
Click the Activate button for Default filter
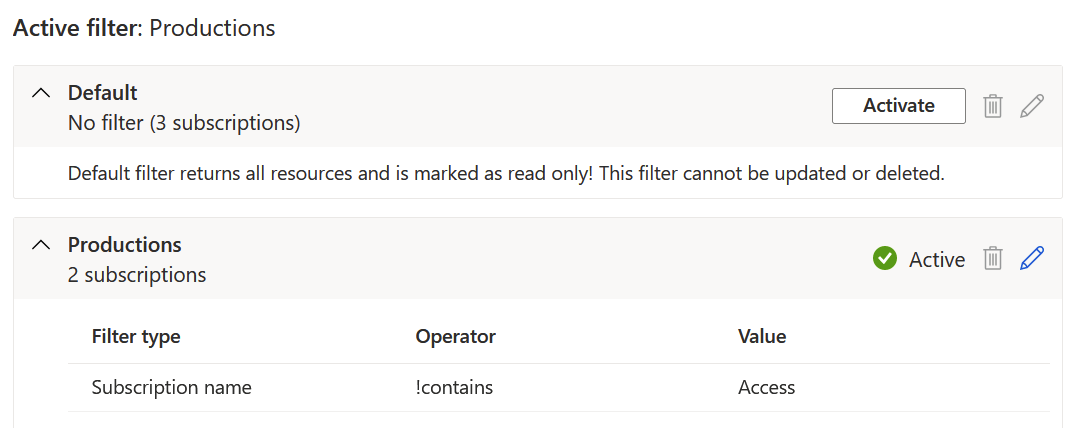coord(898,106)
